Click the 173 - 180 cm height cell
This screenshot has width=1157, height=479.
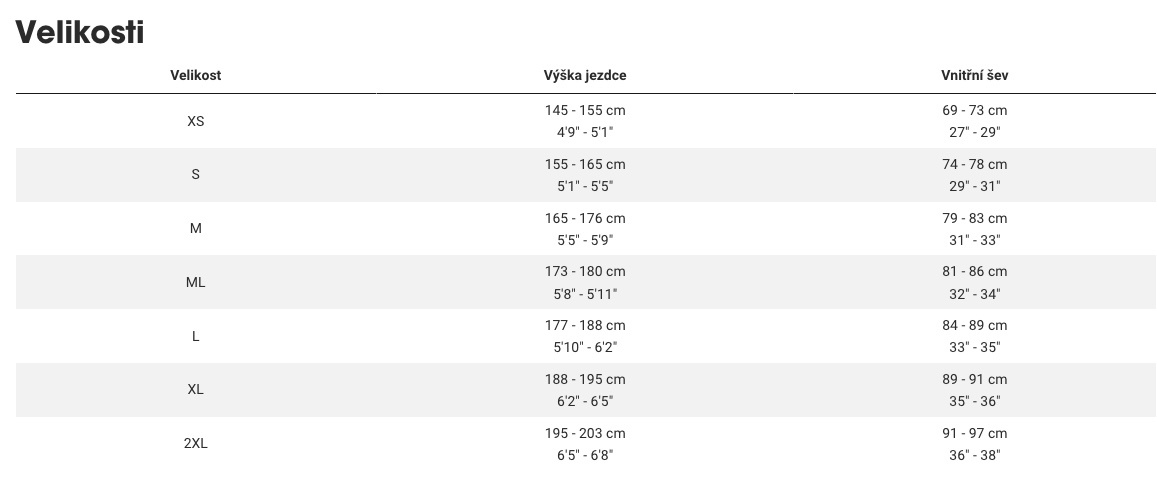tap(585, 271)
